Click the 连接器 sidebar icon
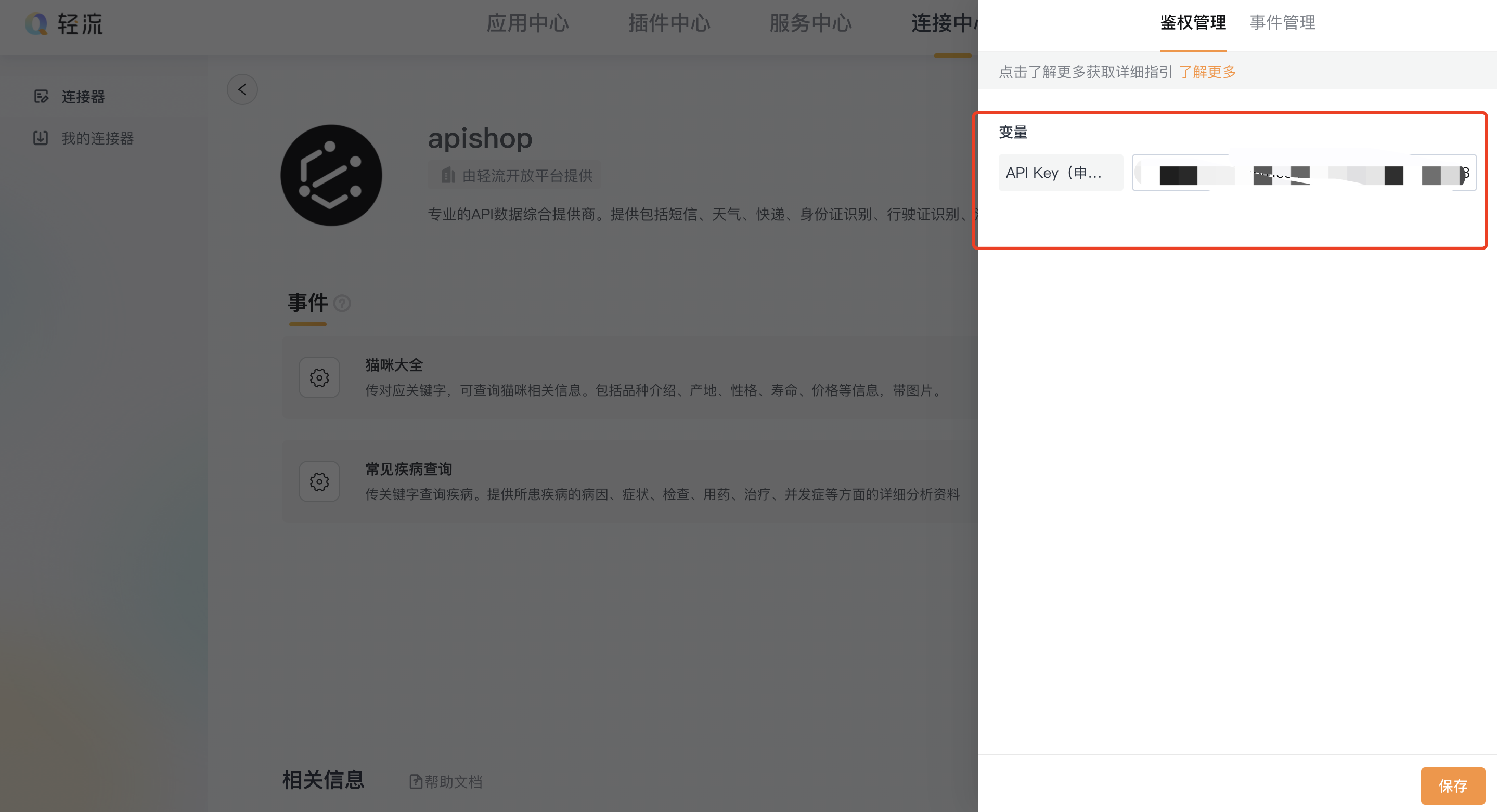Viewport: 1497px width, 812px height. point(41,96)
